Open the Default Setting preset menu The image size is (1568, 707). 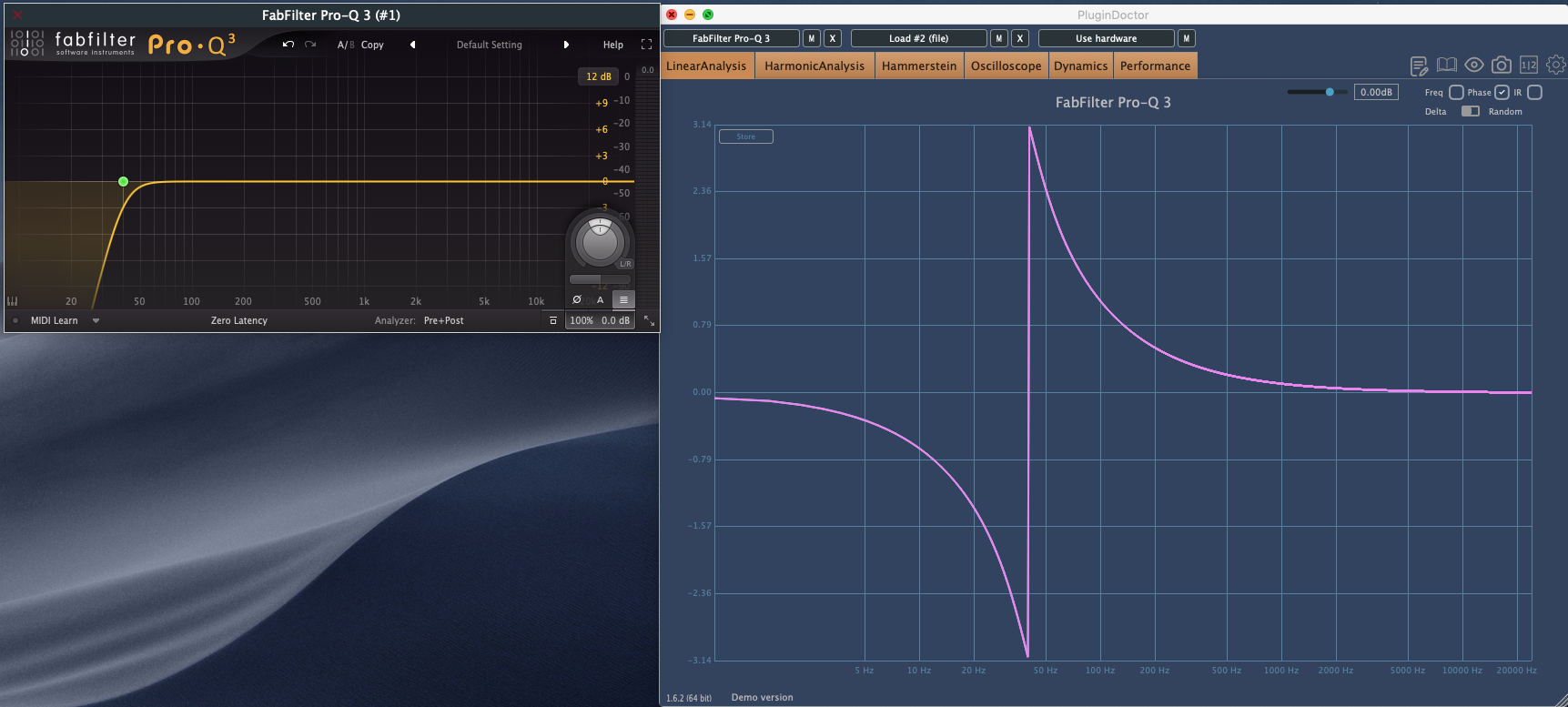pyautogui.click(x=490, y=45)
